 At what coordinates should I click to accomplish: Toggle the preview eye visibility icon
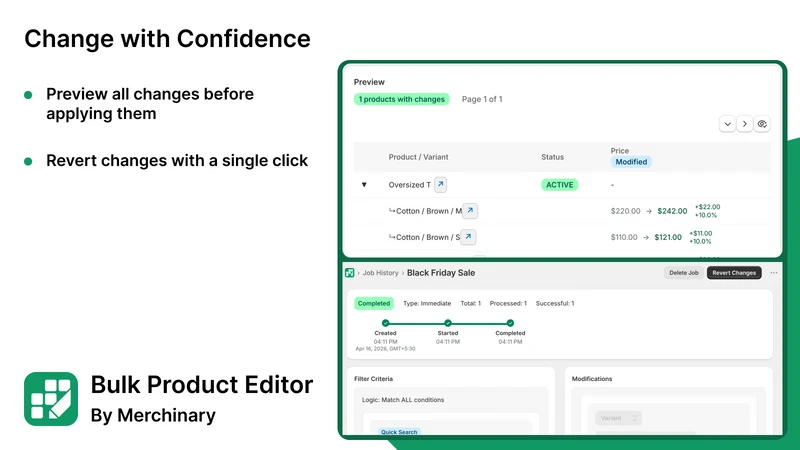coord(762,124)
